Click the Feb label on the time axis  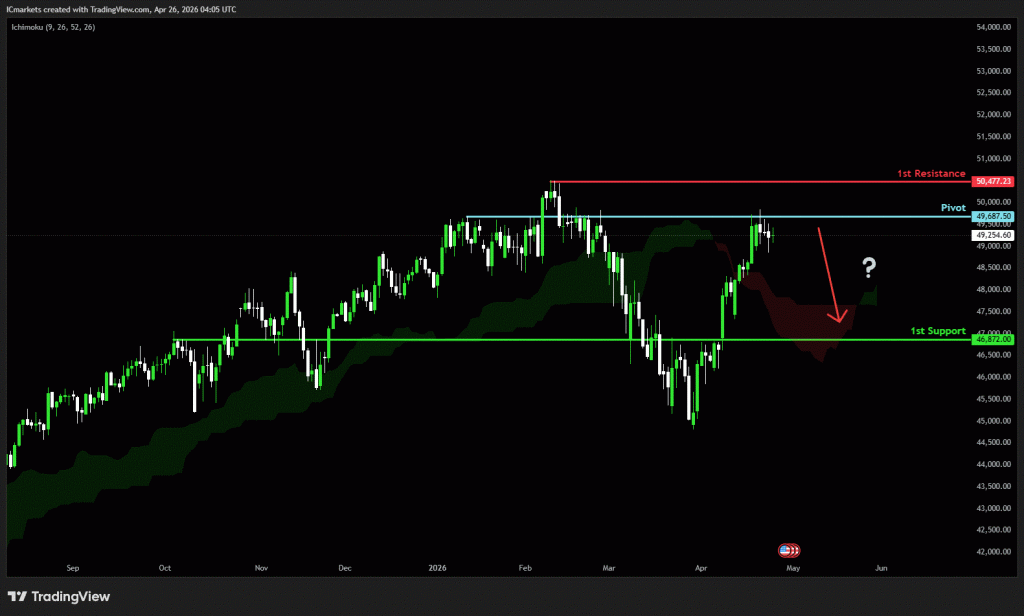tap(526, 568)
